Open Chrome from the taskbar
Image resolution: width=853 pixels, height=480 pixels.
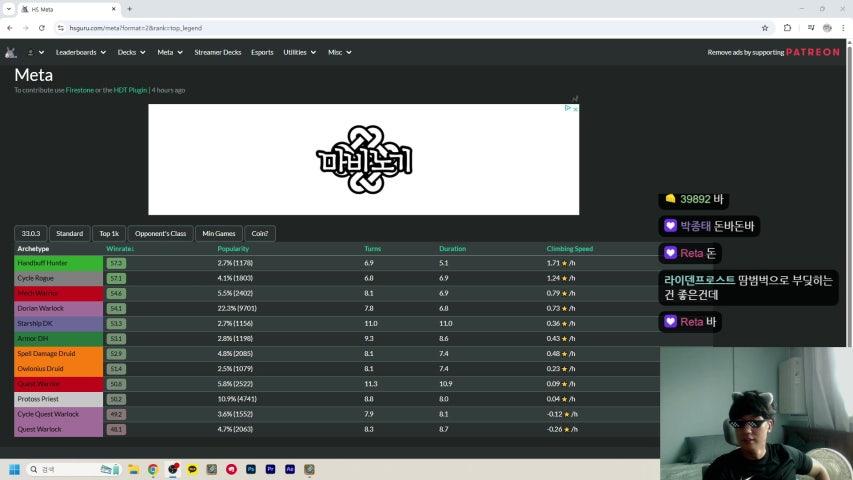[x=153, y=469]
